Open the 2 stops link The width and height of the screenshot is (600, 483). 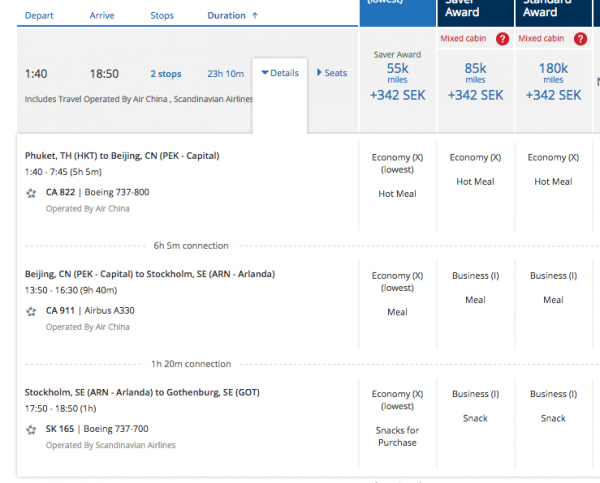click(x=166, y=74)
